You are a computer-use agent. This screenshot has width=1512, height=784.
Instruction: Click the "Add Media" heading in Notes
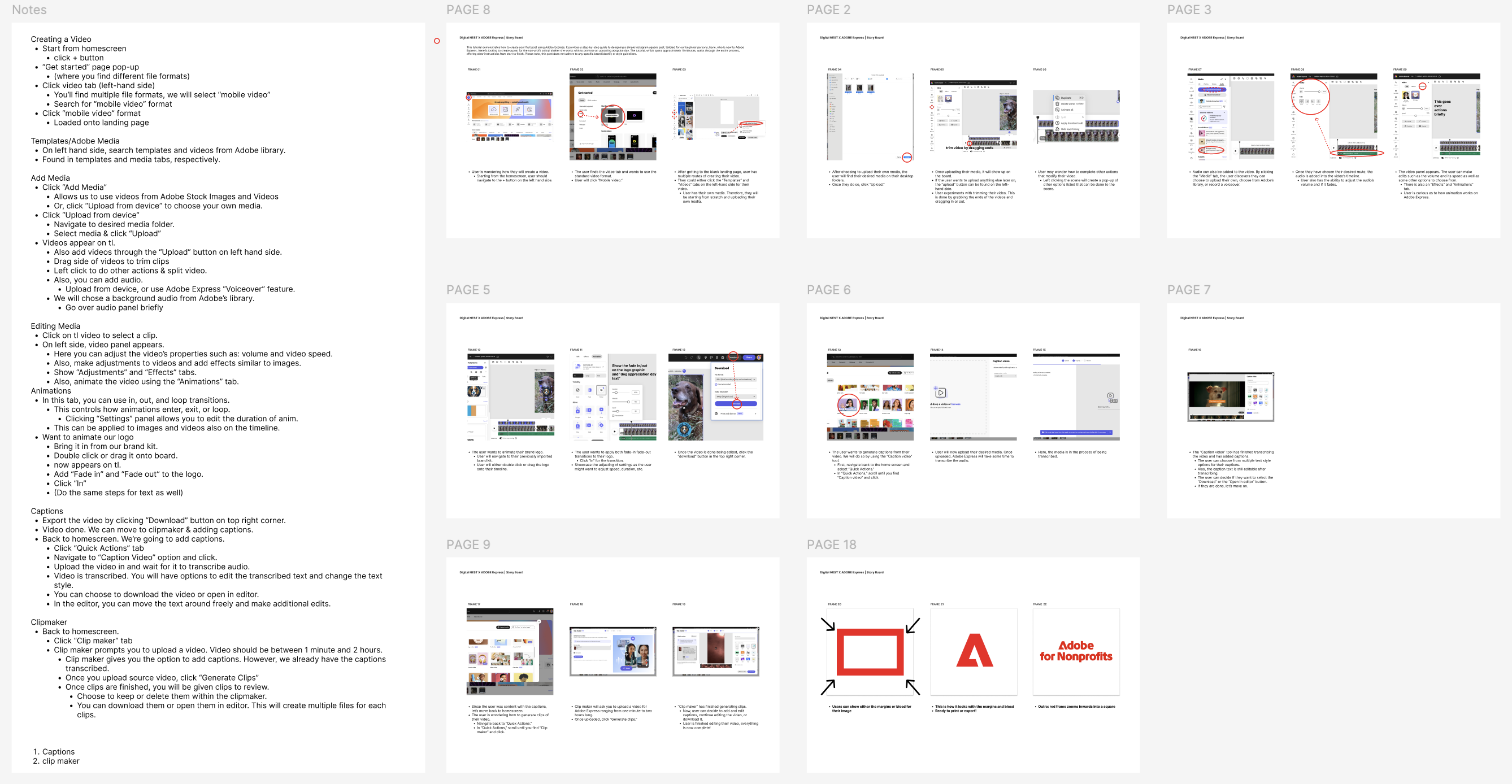coord(50,178)
